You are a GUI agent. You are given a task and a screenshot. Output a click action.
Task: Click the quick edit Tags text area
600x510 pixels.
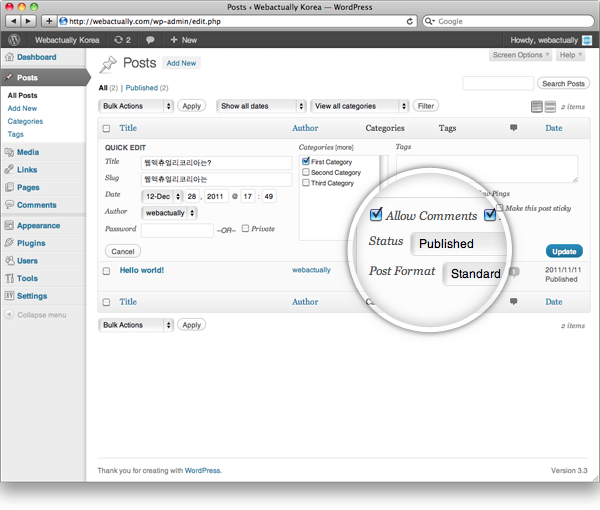click(x=487, y=169)
